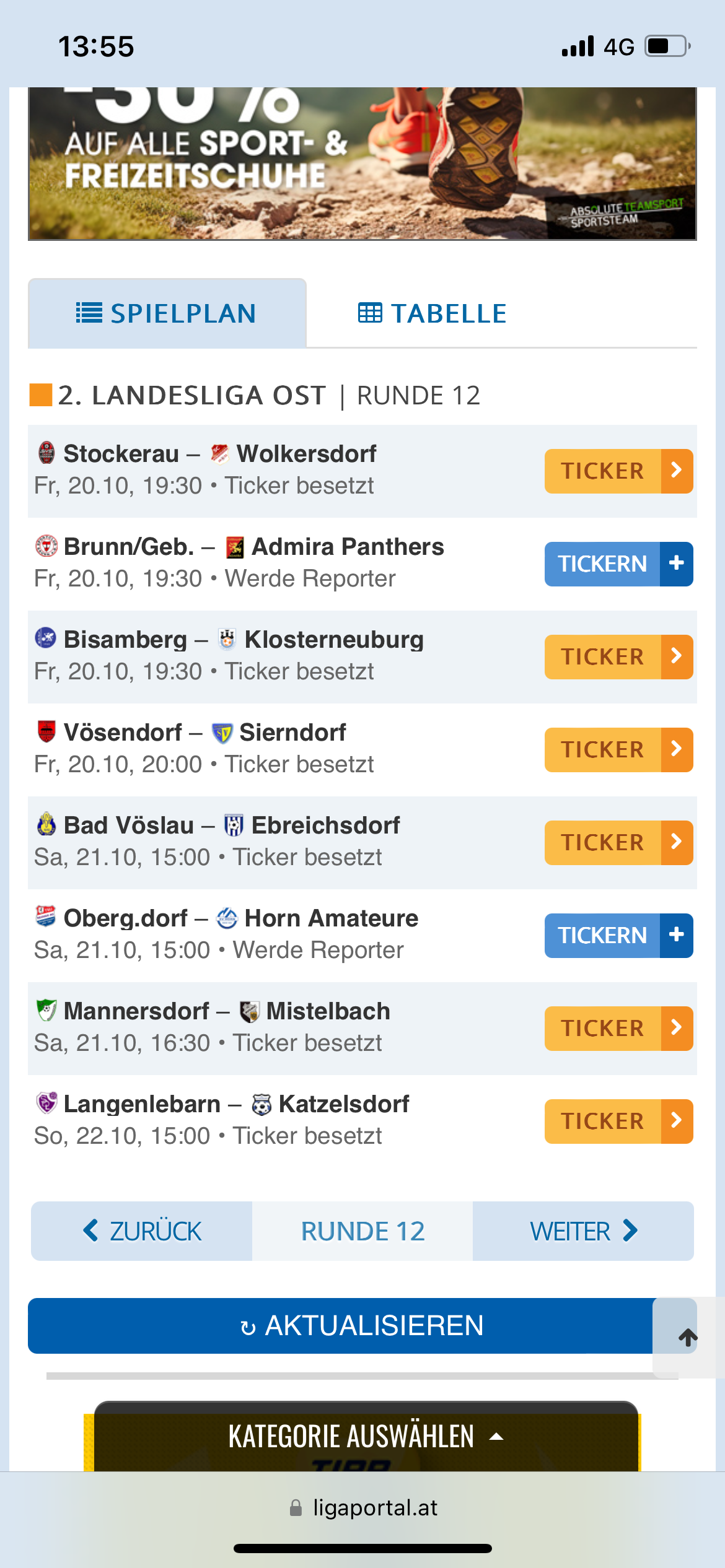Viewport: 725px width, 1568px height.
Task: Tap the ligaportal.at address bar
Action: point(362,1507)
